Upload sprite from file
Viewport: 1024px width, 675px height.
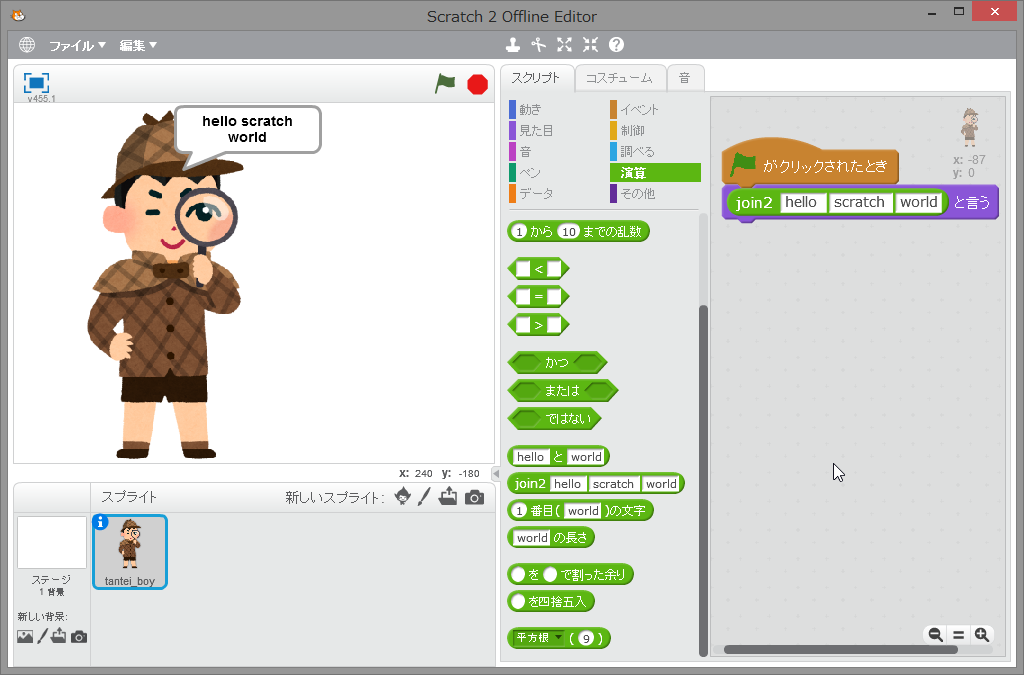[448, 497]
